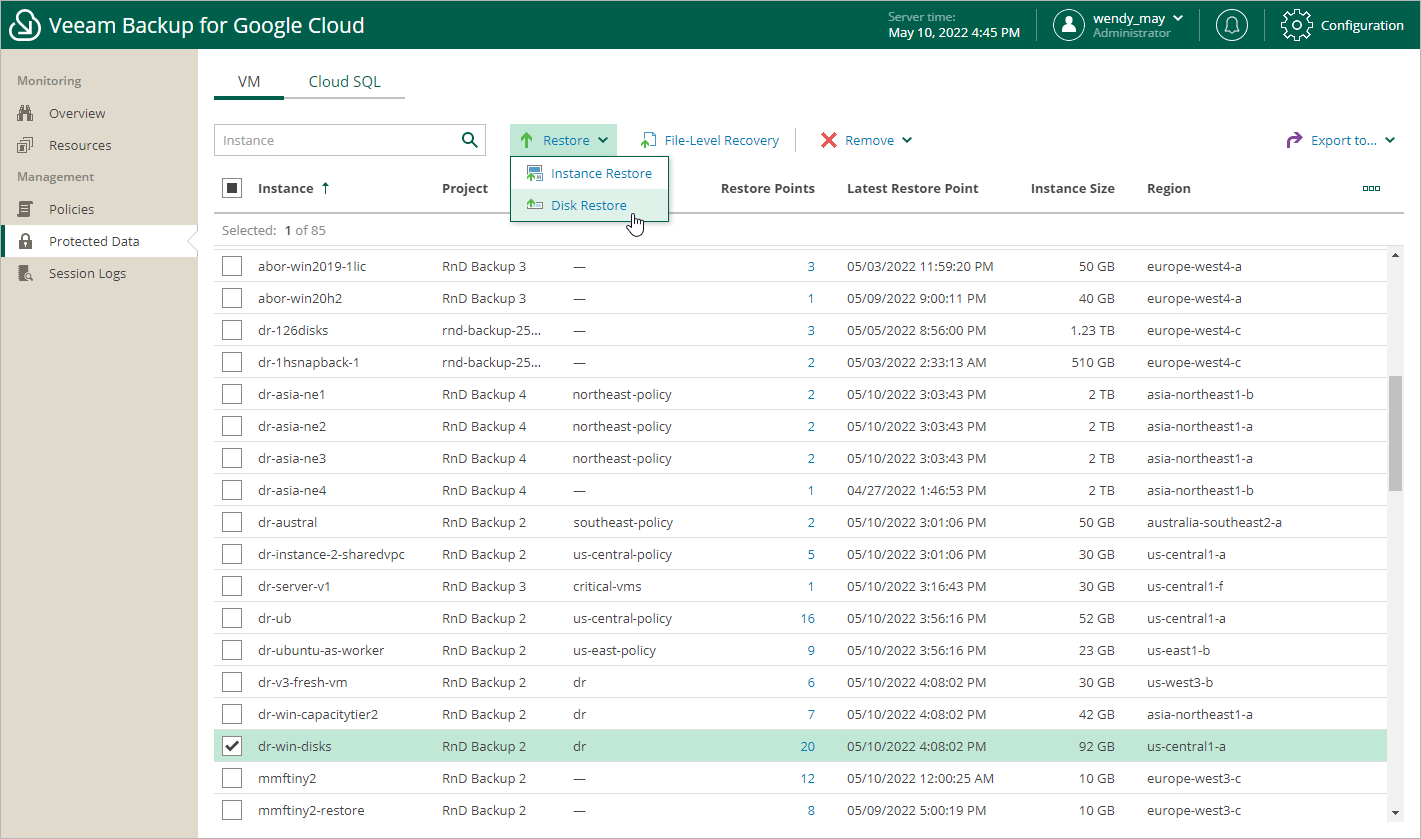Image resolution: width=1421 pixels, height=839 pixels.
Task: Click the scrollbar up arrow
Action: coord(1396,256)
